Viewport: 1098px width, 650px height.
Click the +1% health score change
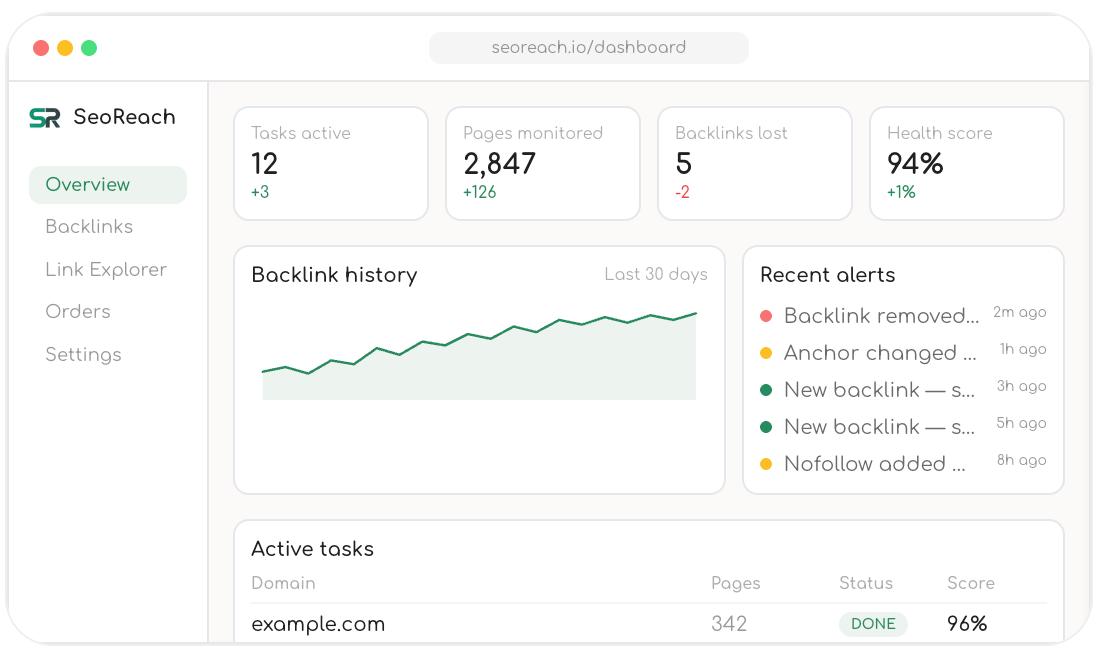click(x=901, y=192)
